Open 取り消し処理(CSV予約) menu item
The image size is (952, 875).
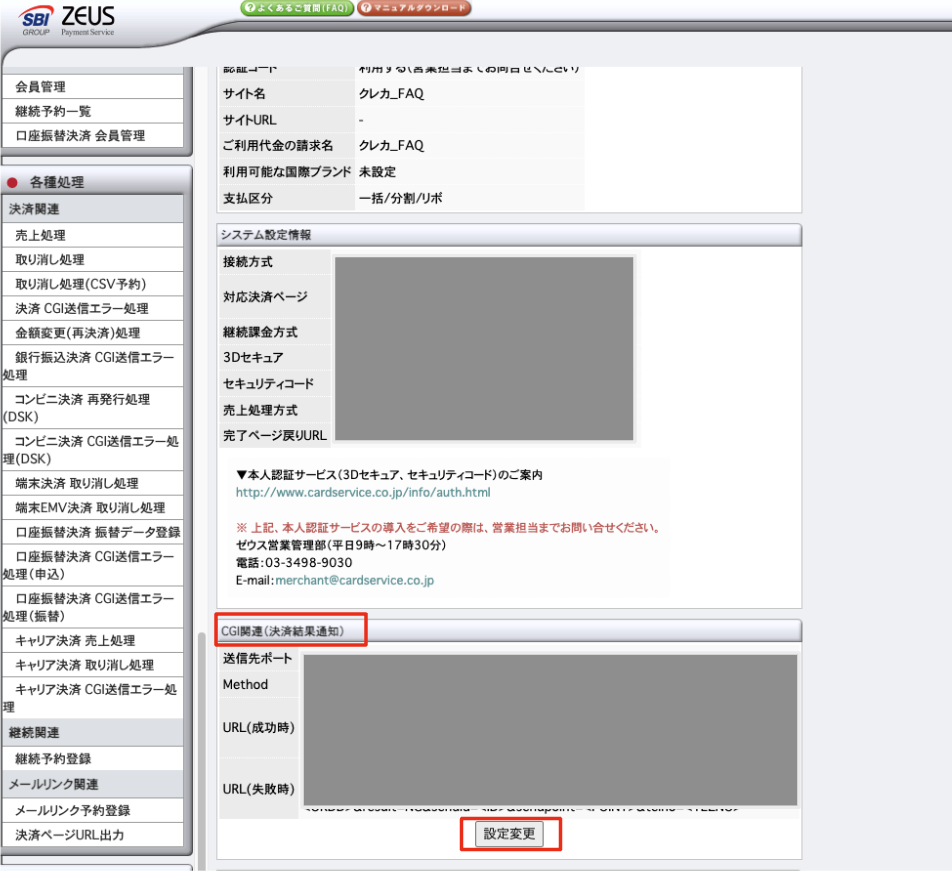click(x=93, y=284)
